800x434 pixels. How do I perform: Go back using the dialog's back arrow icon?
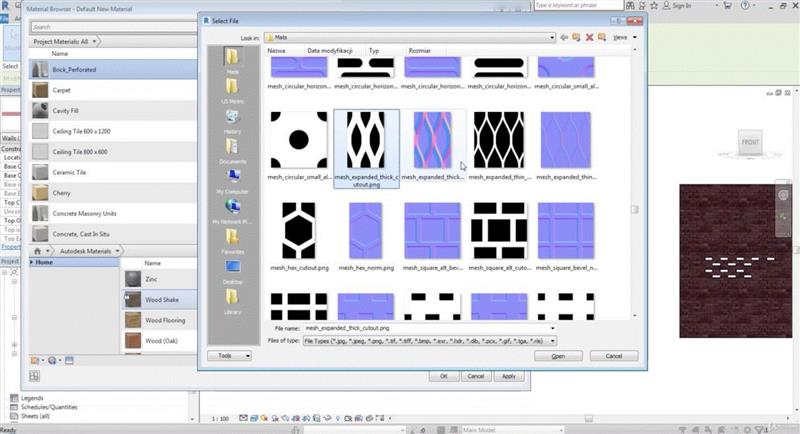point(564,37)
